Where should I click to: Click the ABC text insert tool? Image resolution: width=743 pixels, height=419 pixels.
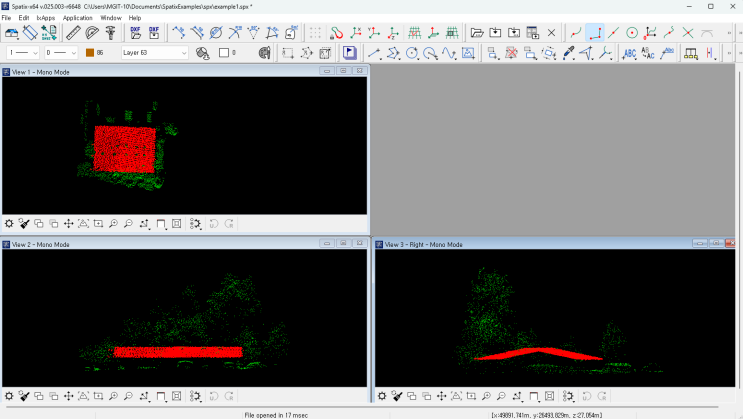point(629,53)
